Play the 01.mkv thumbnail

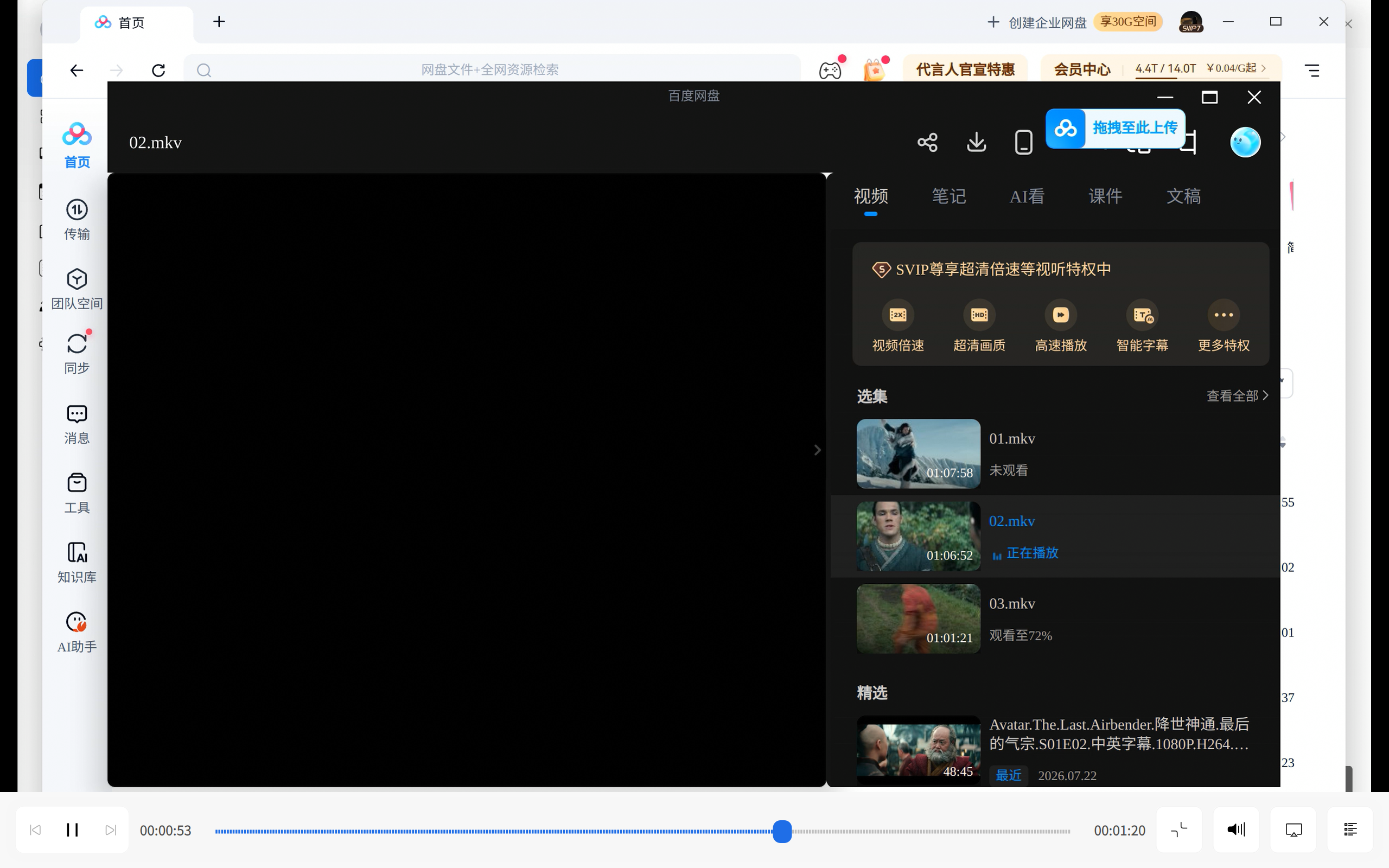[x=919, y=454]
